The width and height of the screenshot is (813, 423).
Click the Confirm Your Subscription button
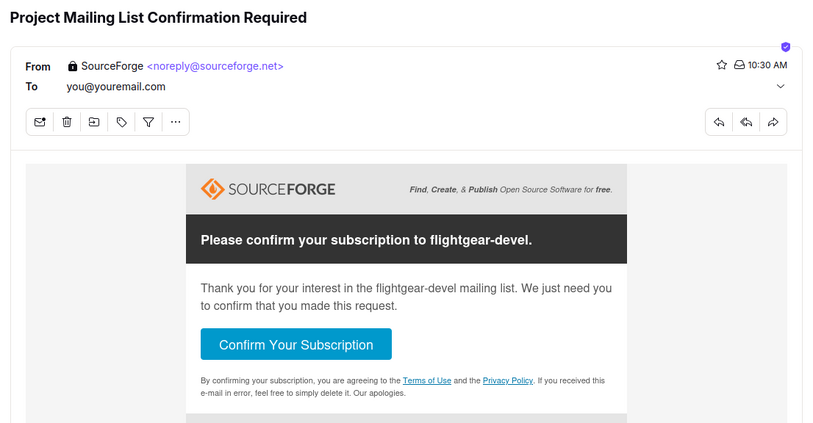pos(296,344)
